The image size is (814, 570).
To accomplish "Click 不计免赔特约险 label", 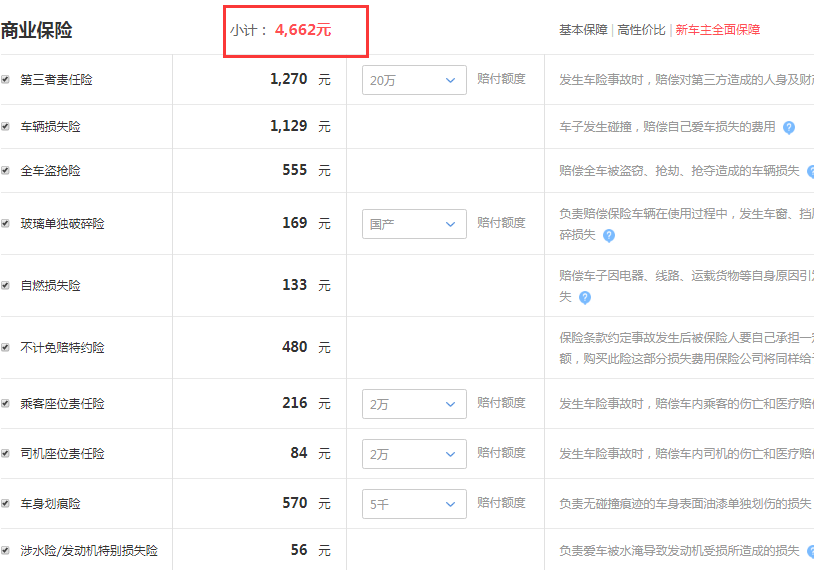I will click(62, 347).
